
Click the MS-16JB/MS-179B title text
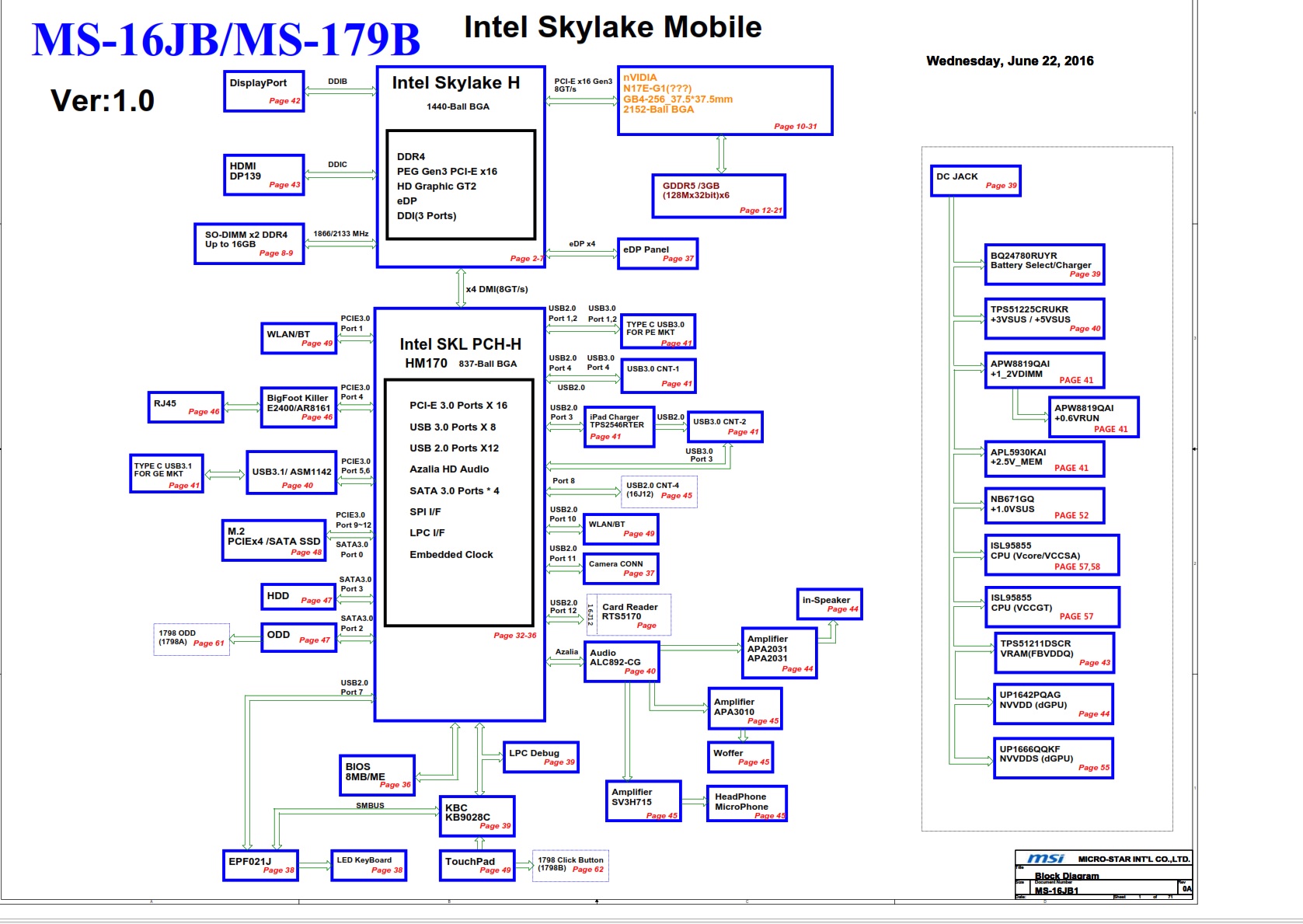click(x=226, y=40)
